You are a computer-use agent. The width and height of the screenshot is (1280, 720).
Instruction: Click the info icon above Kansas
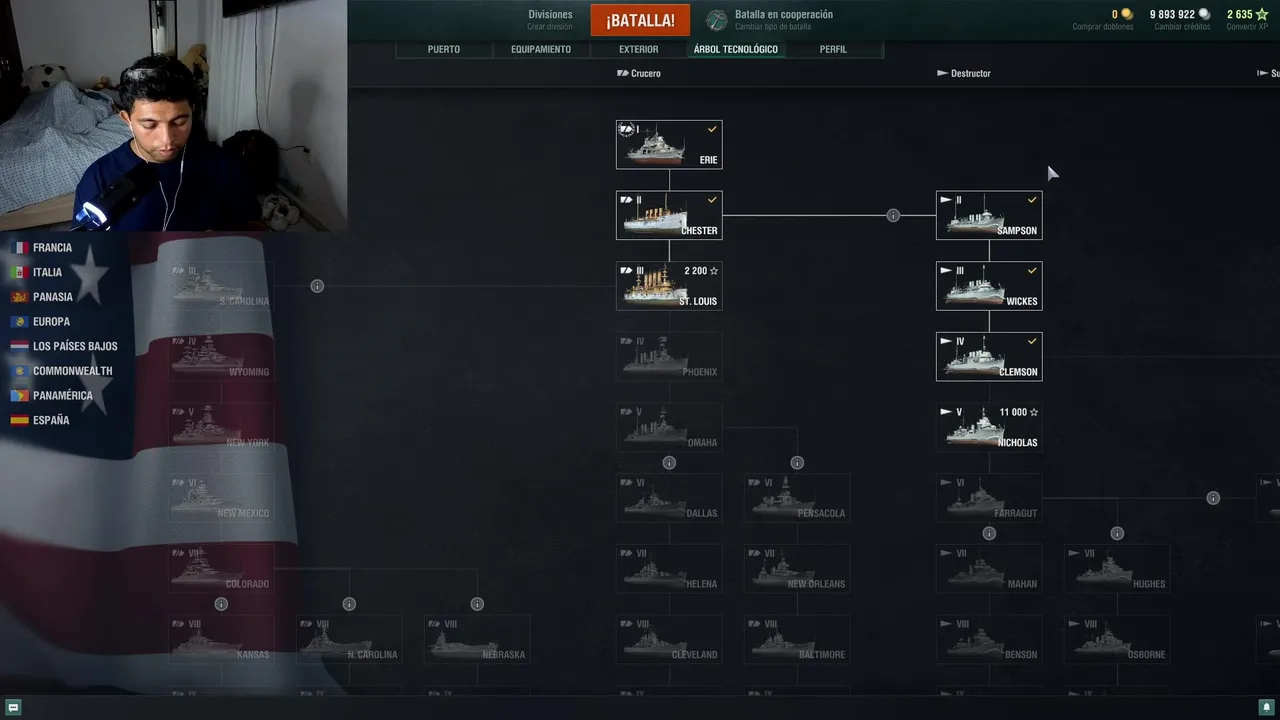click(221, 604)
